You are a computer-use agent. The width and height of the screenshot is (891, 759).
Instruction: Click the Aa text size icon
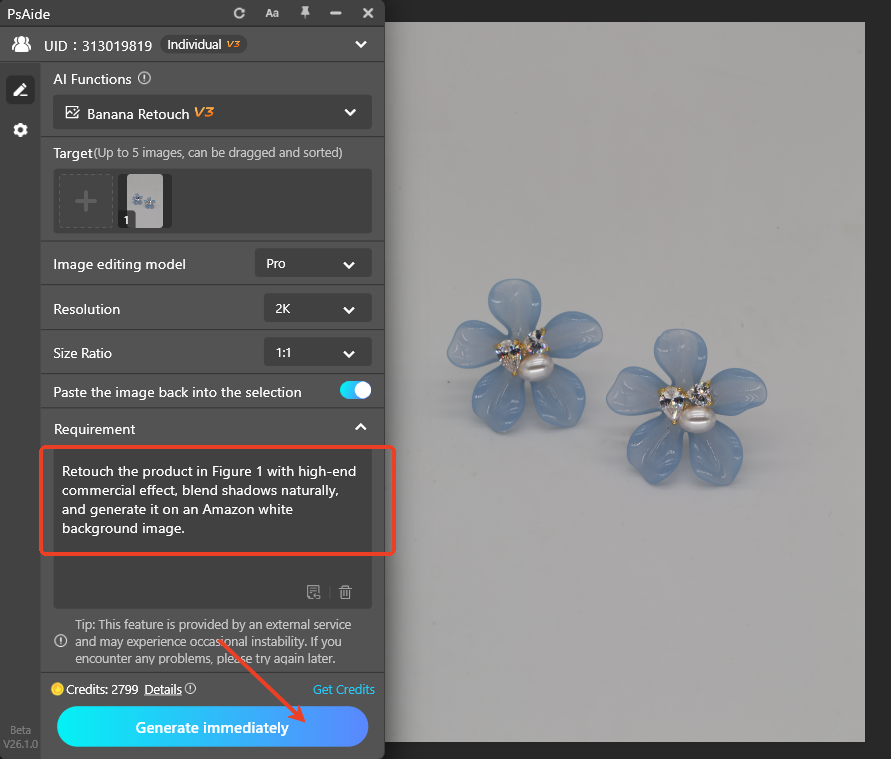click(x=272, y=13)
